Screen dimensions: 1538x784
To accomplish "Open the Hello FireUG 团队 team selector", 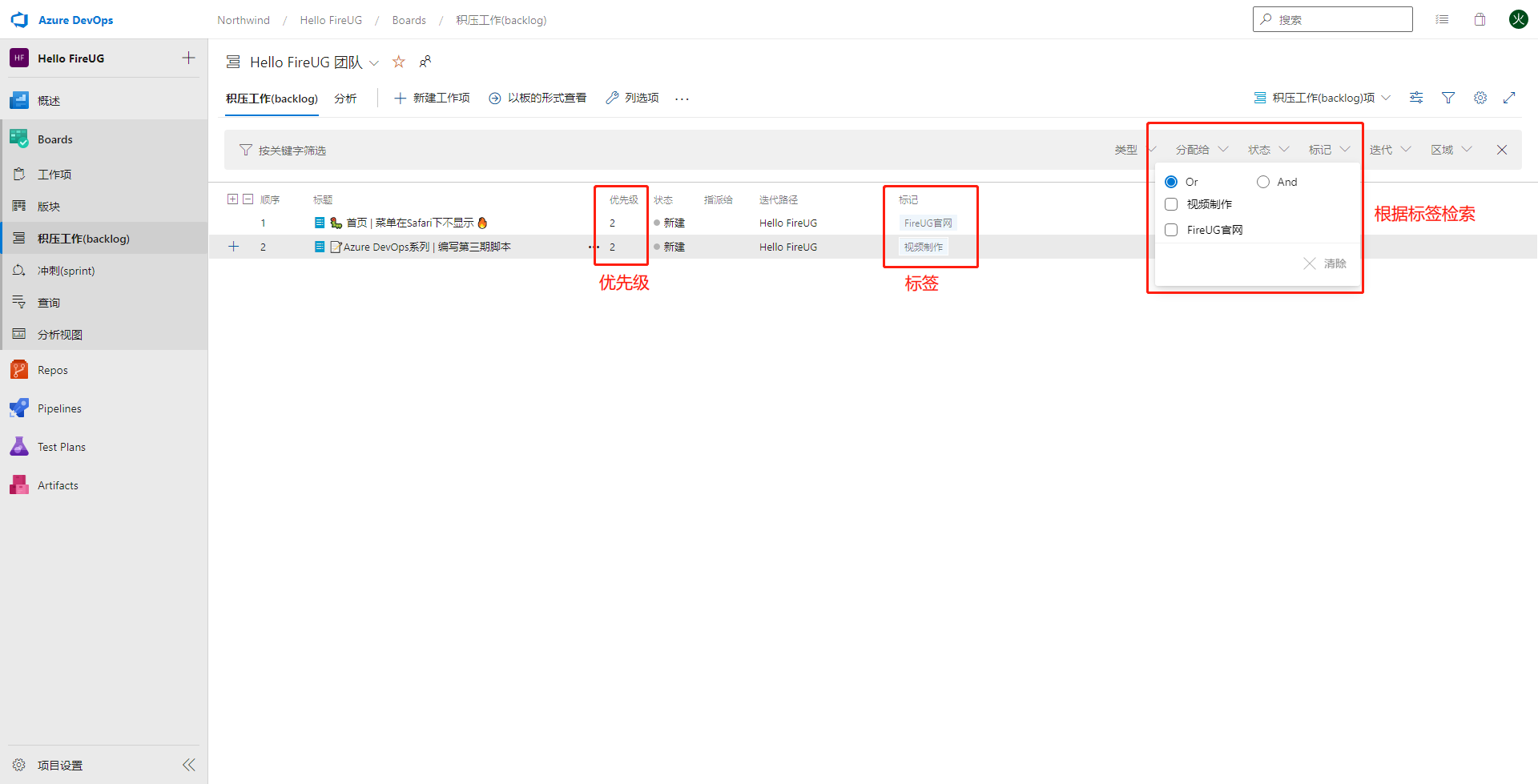I will (x=314, y=62).
